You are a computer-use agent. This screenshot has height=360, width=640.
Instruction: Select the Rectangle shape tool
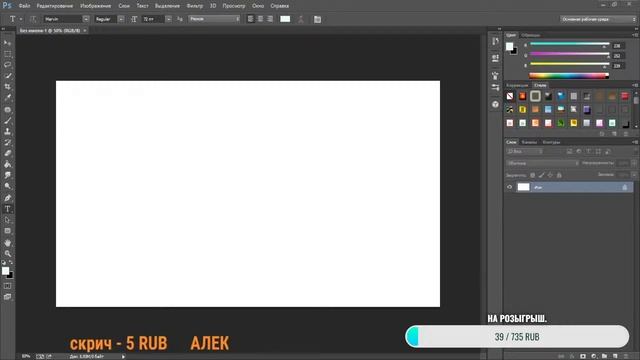7,231
